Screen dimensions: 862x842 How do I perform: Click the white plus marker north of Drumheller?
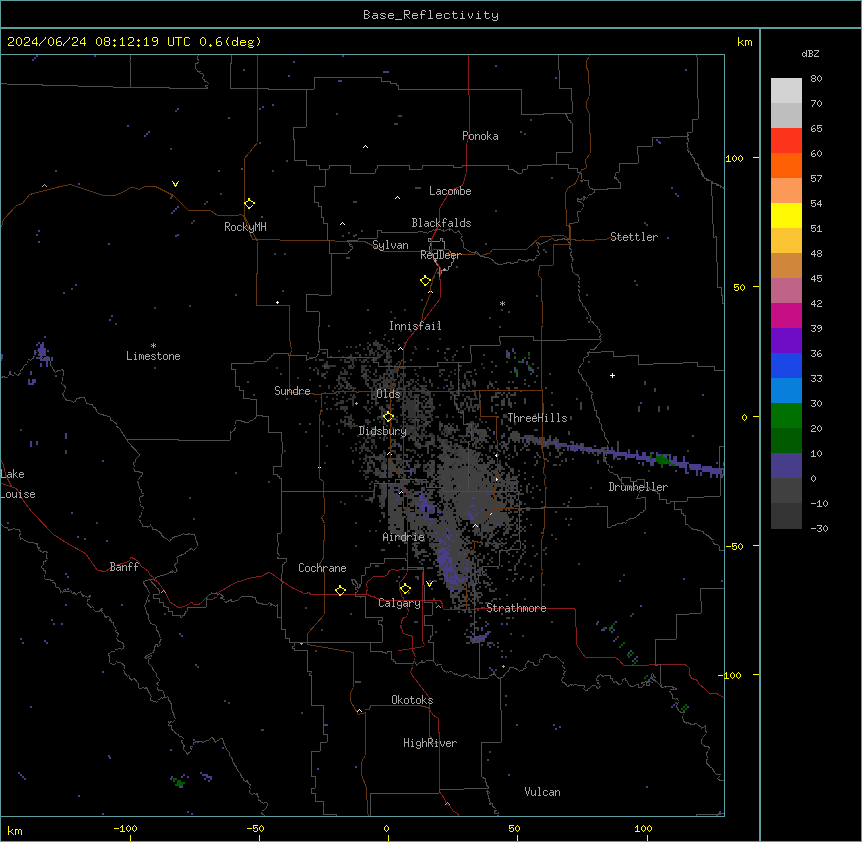pos(612,375)
